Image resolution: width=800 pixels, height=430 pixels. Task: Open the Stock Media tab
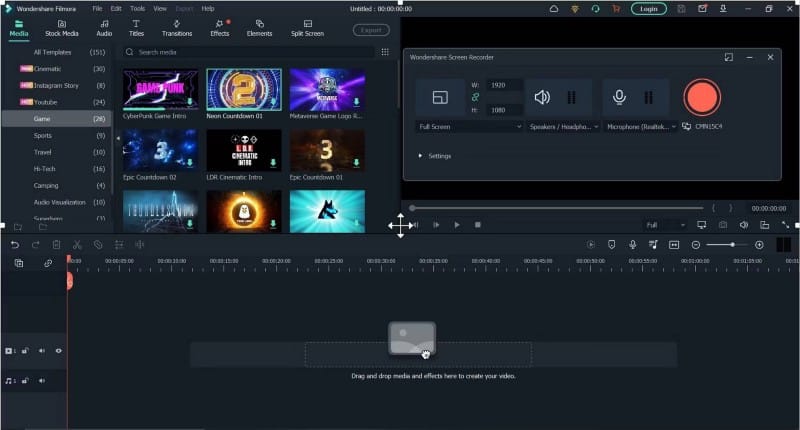pyautogui.click(x=62, y=29)
